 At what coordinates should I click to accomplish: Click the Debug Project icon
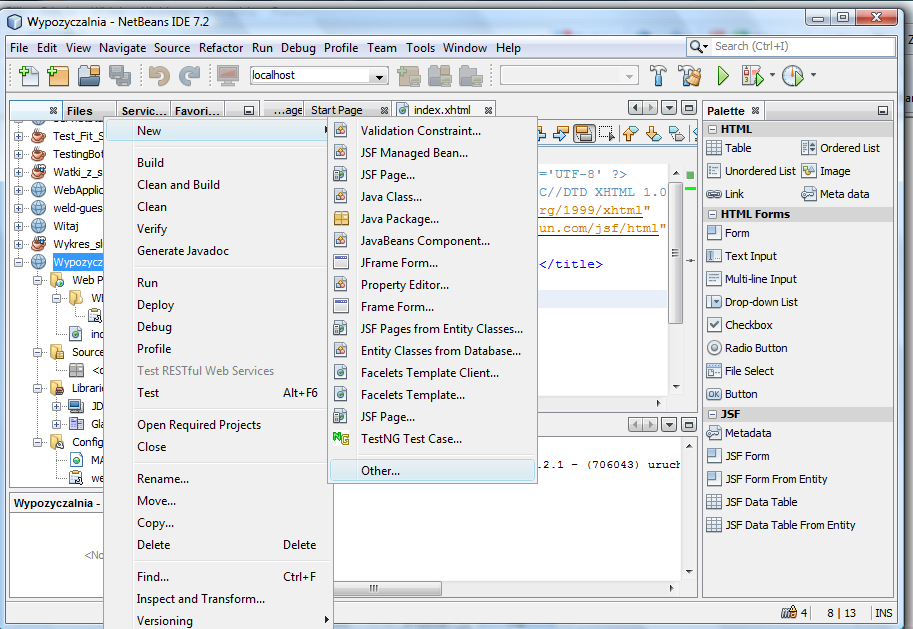tap(752, 76)
